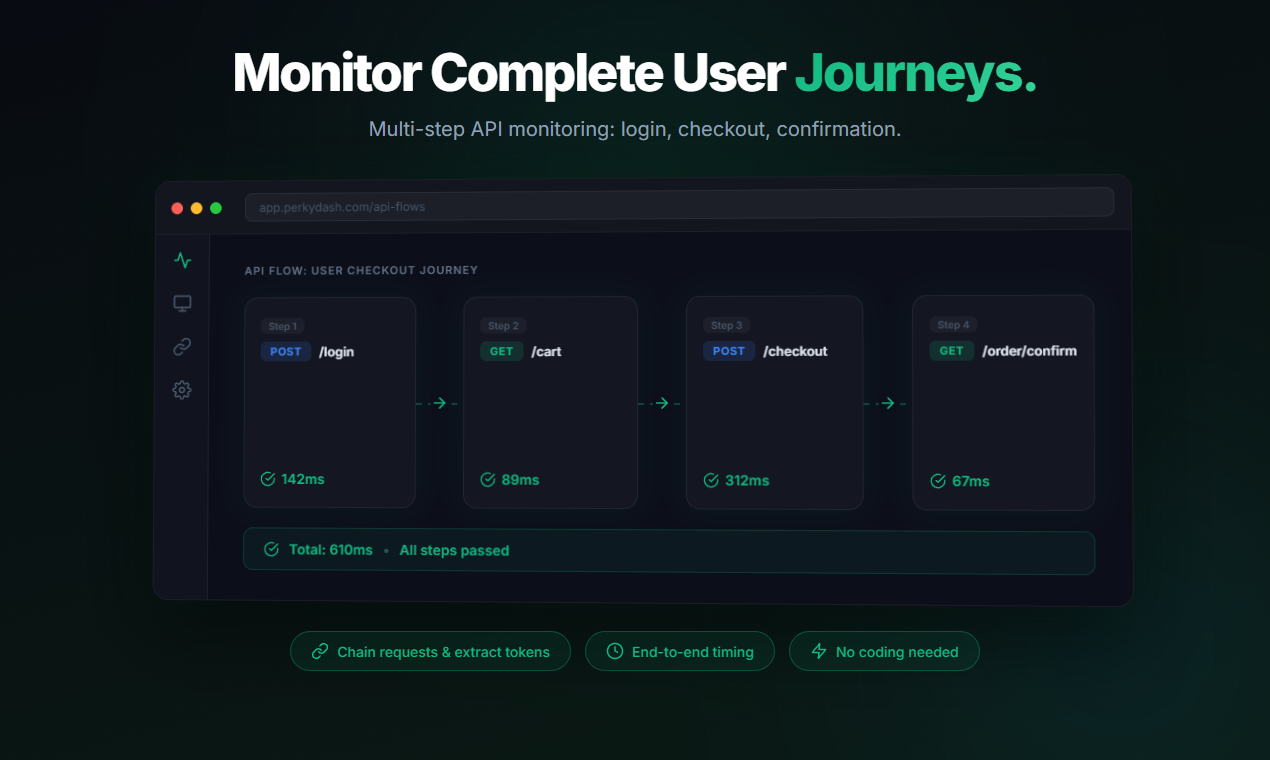Select the activity pulse icon in sidebar
This screenshot has height=760, width=1270.
point(182,260)
